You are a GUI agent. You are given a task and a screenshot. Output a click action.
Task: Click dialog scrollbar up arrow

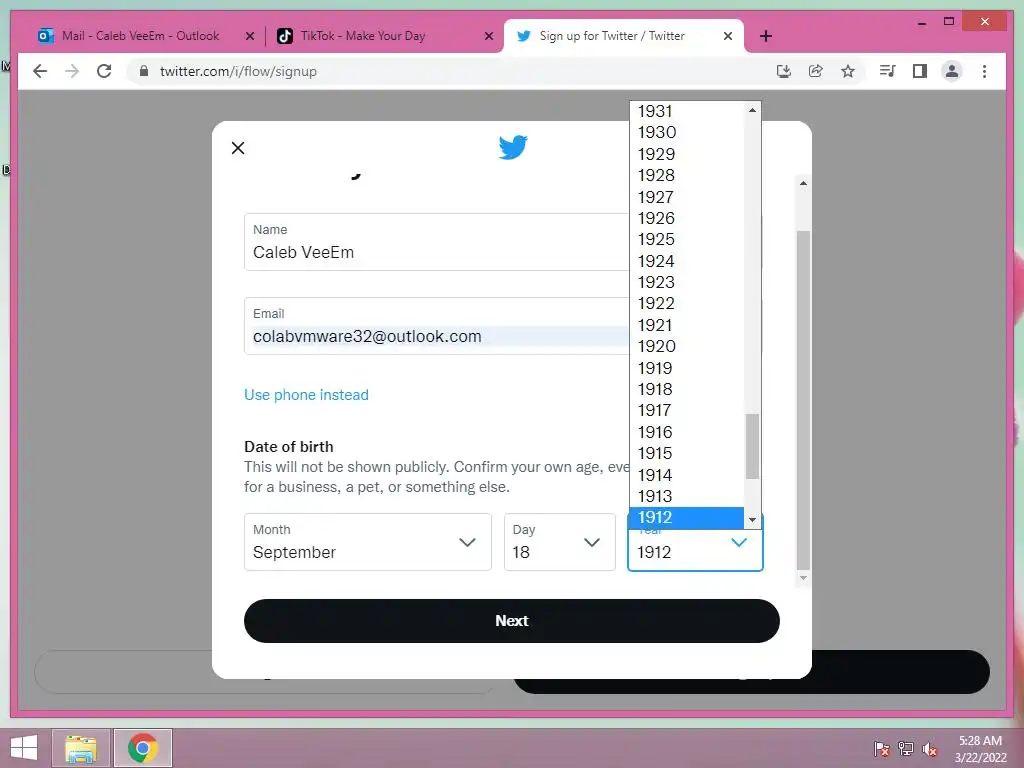pos(803,184)
